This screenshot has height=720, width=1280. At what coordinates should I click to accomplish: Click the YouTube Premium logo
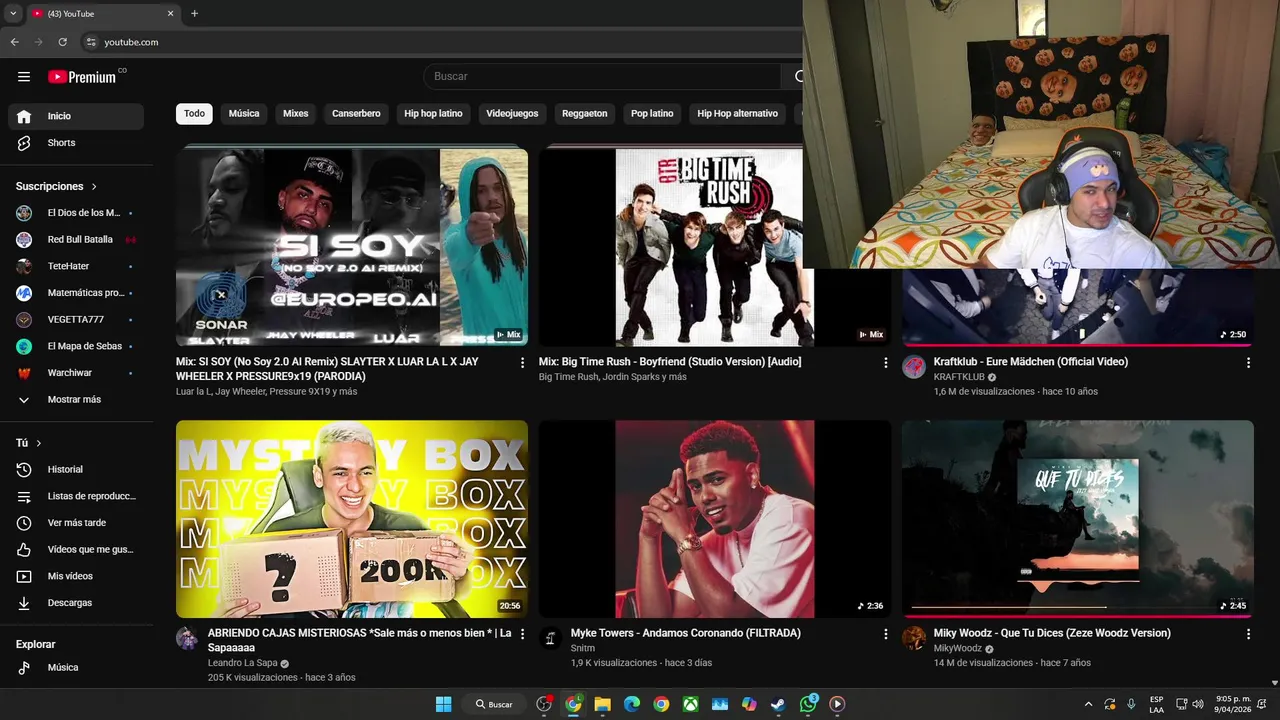pyautogui.click(x=84, y=77)
